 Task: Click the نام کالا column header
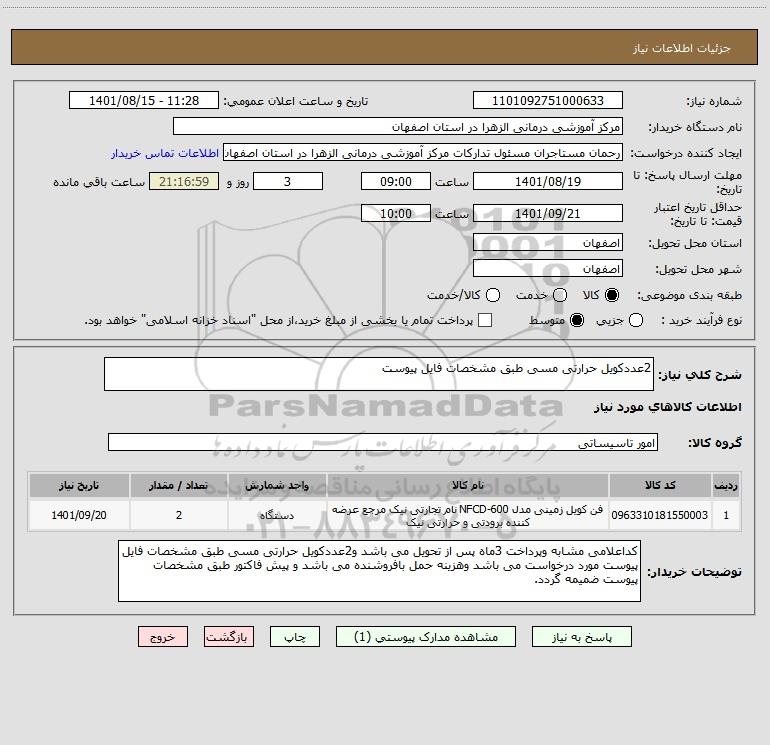(468, 485)
